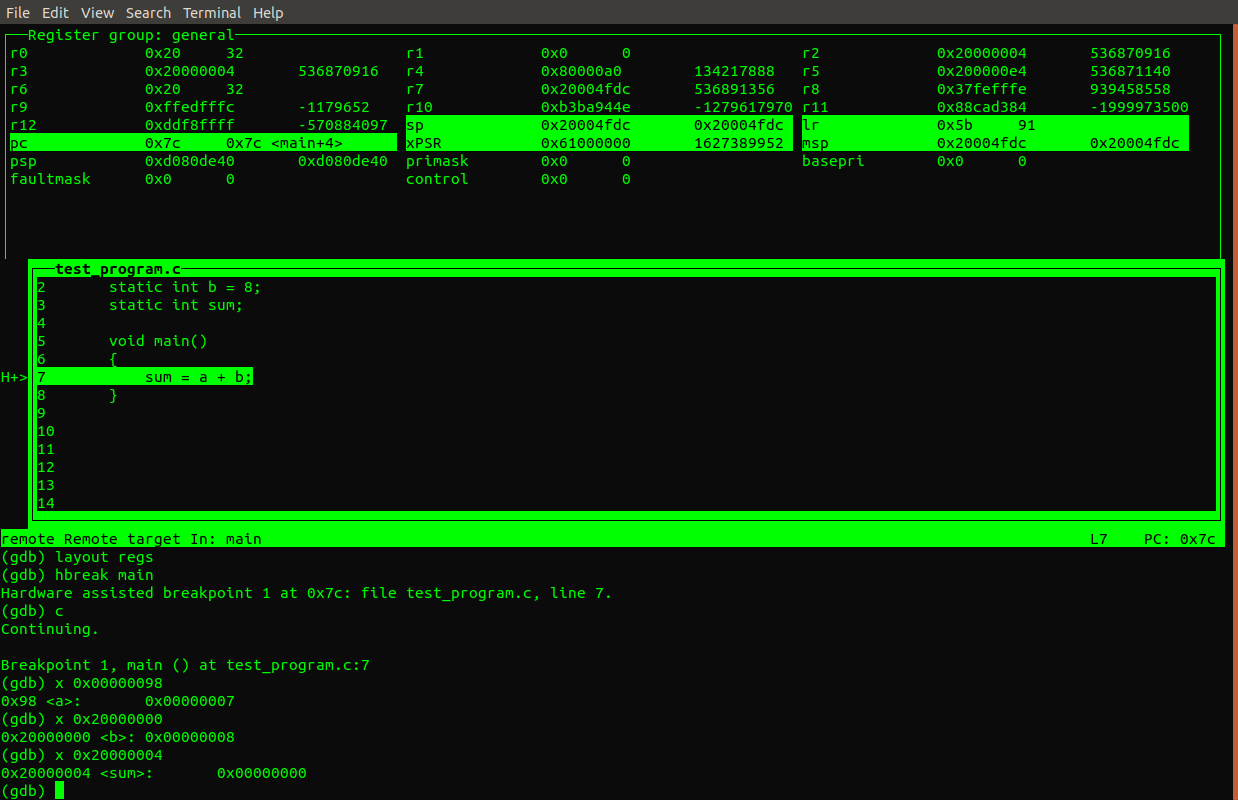Click the H+> breakpoint marker at line 7
This screenshot has height=800, width=1238.
pyautogui.click(x=14, y=377)
